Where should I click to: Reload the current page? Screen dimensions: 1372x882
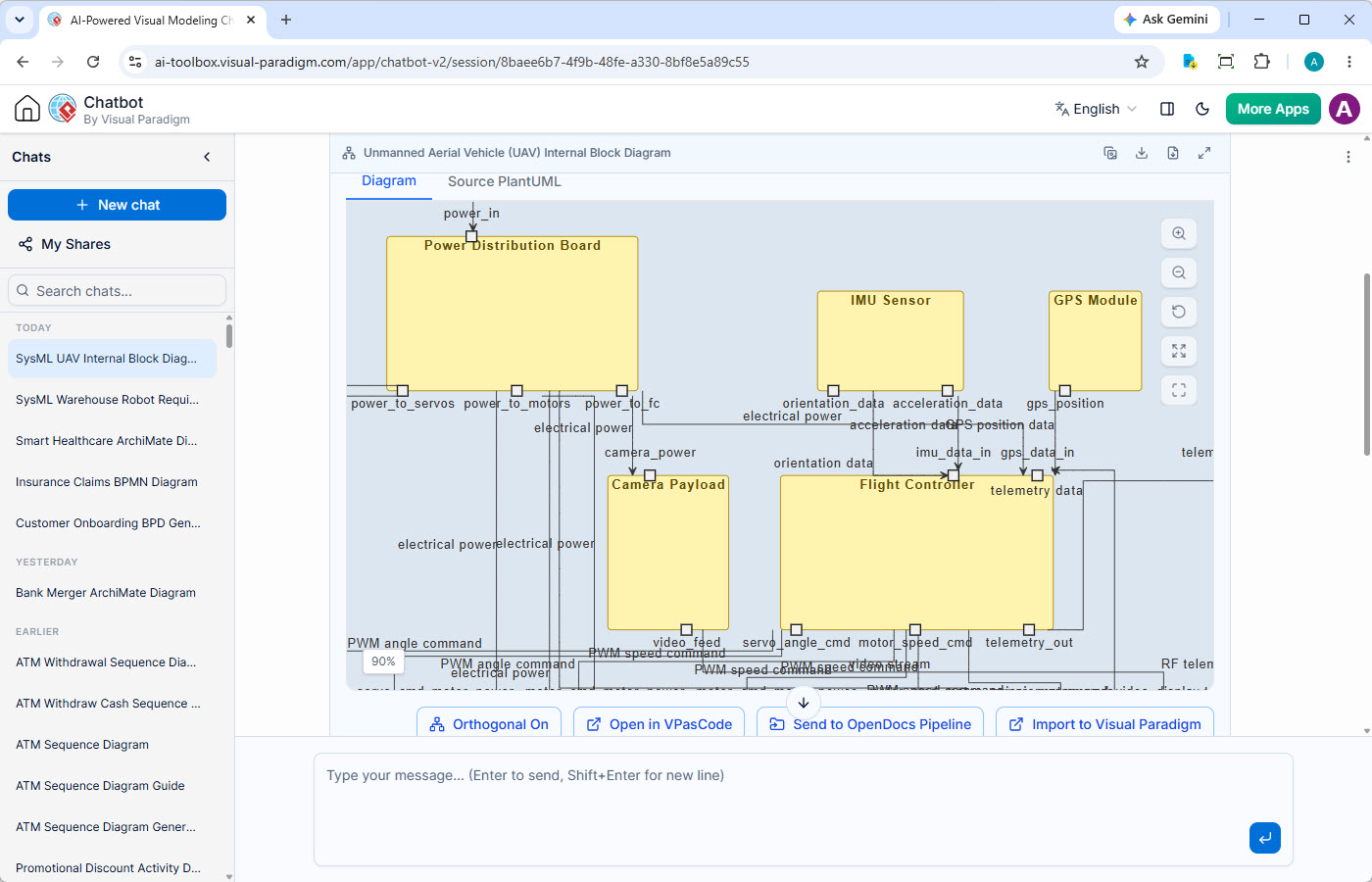click(93, 62)
